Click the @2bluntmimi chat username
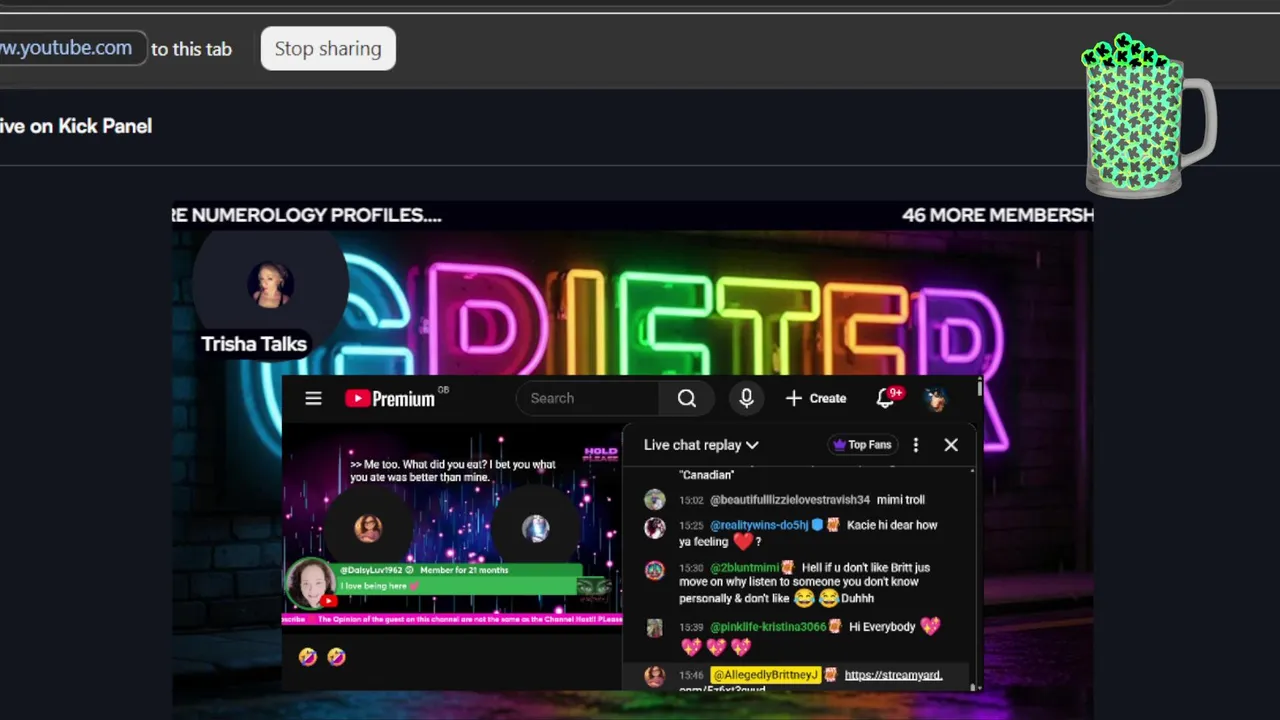1280x720 pixels. [744, 567]
